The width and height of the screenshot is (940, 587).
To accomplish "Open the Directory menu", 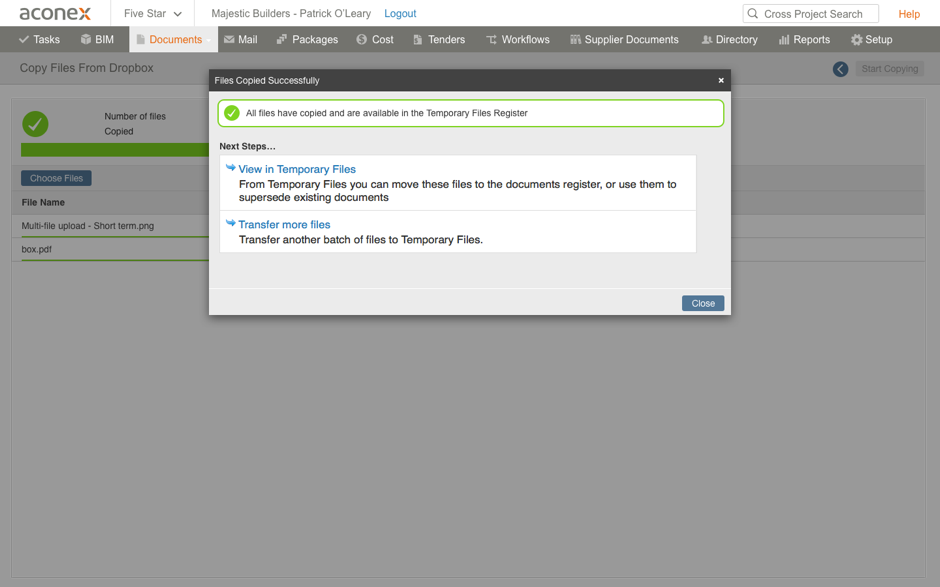I will pos(730,40).
